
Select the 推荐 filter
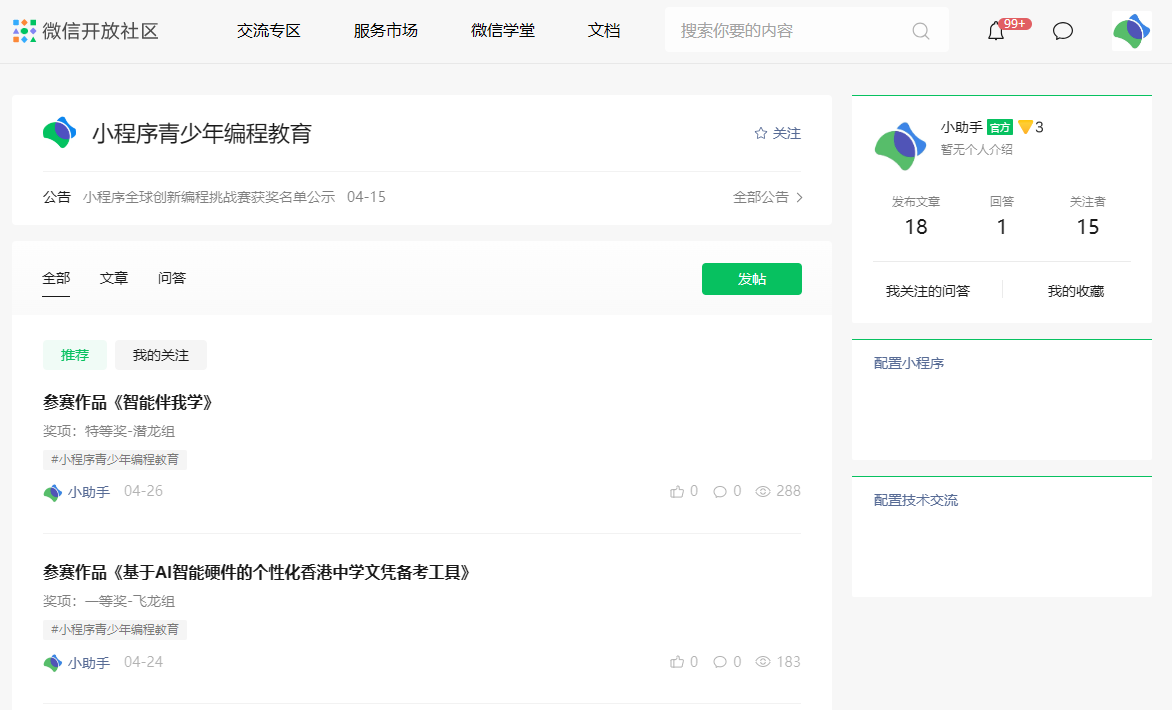[x=75, y=355]
